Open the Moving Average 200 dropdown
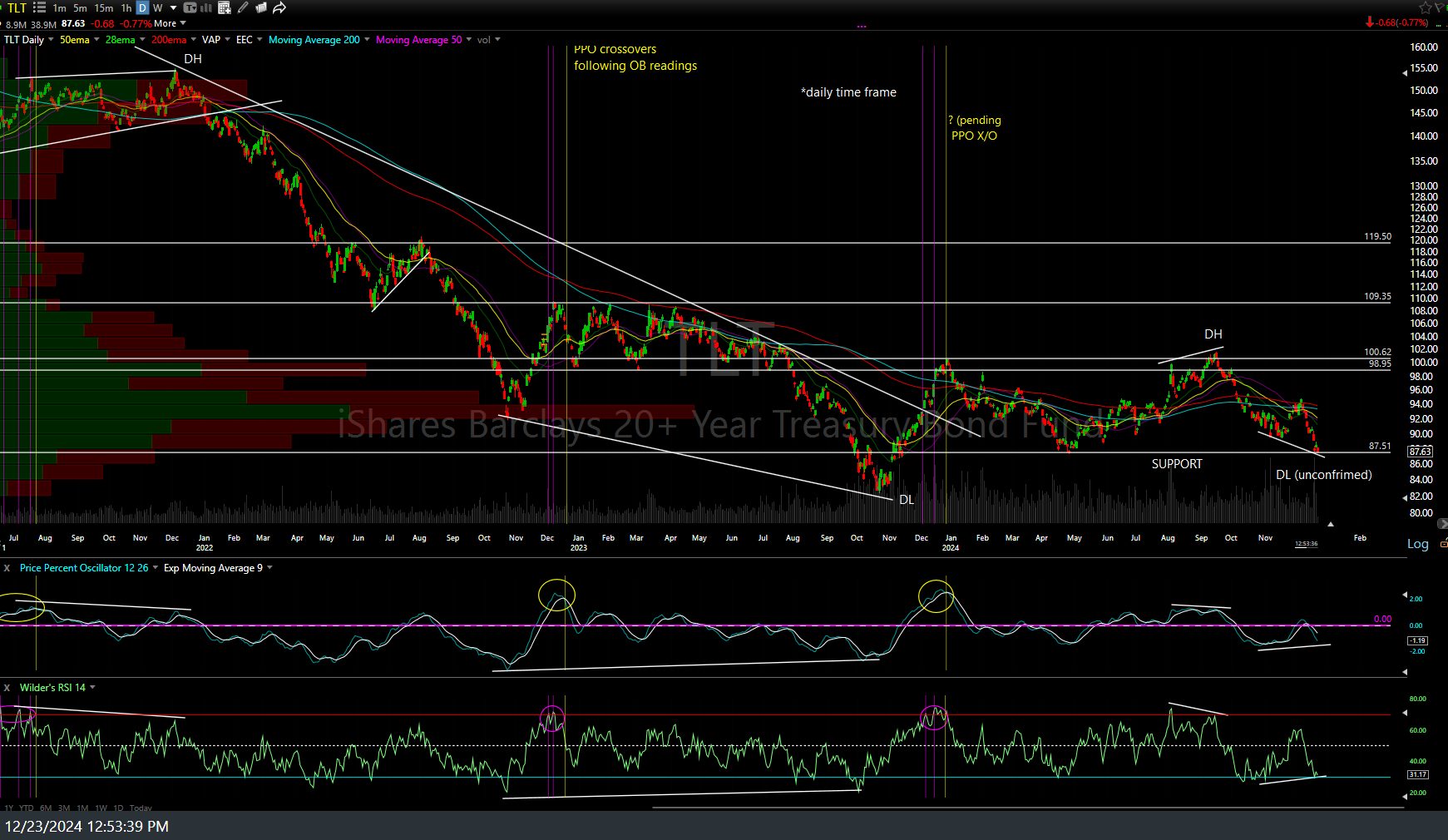This screenshot has height=840, width=1448. pos(368,40)
